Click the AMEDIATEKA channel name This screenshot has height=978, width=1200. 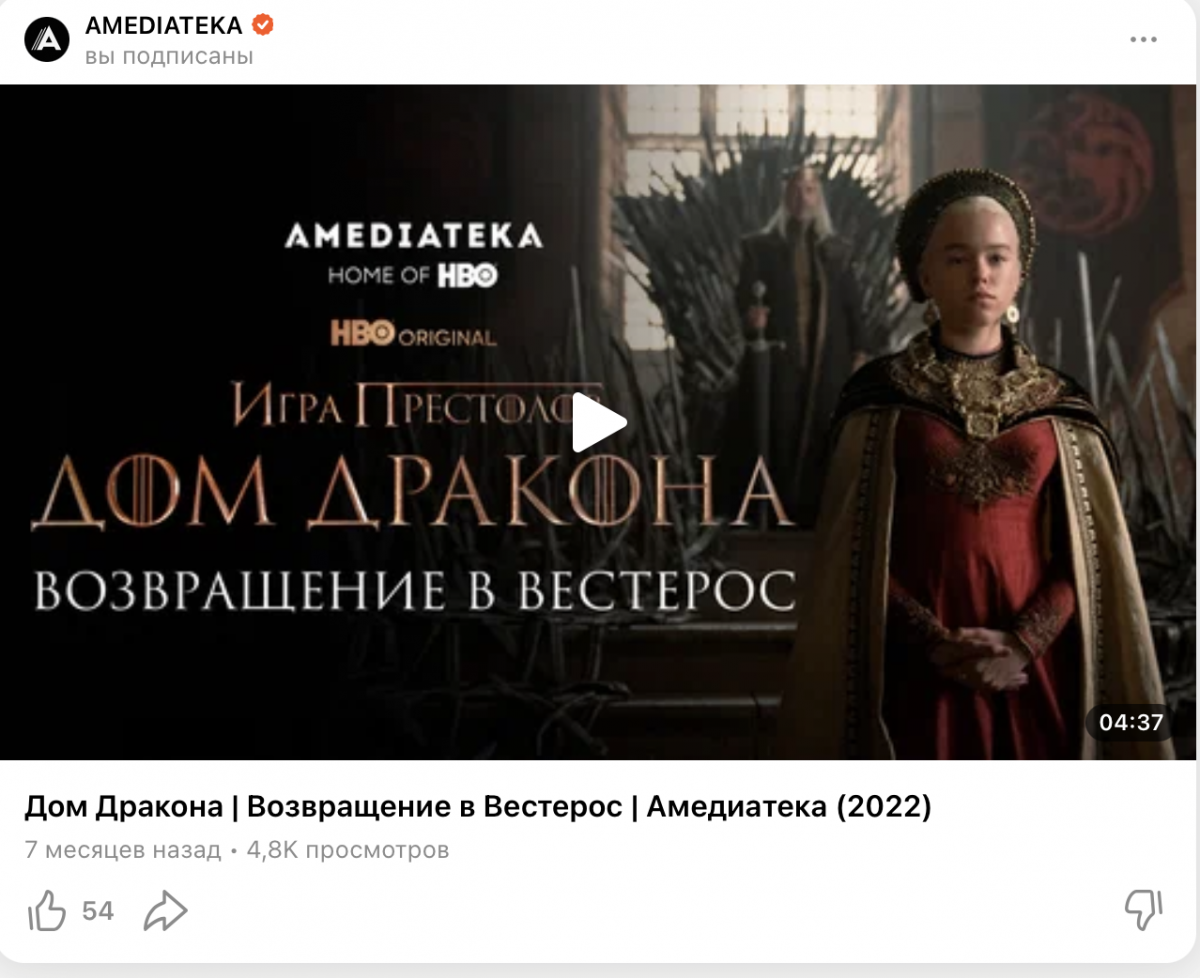[x=165, y=24]
